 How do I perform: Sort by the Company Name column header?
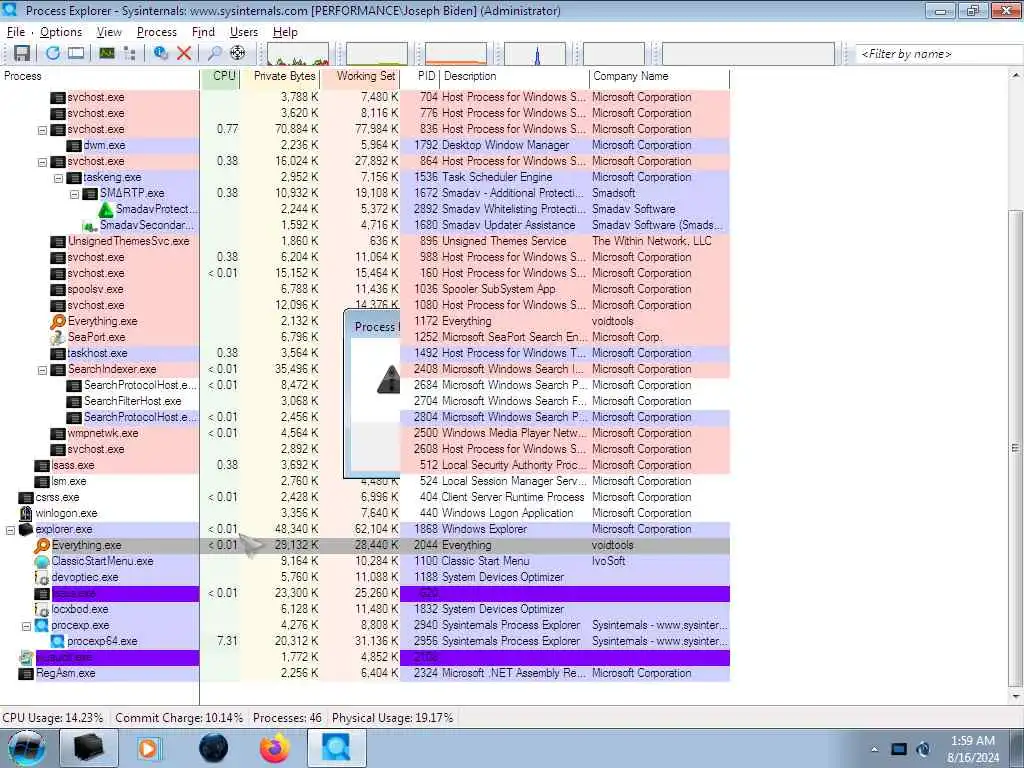(x=660, y=76)
